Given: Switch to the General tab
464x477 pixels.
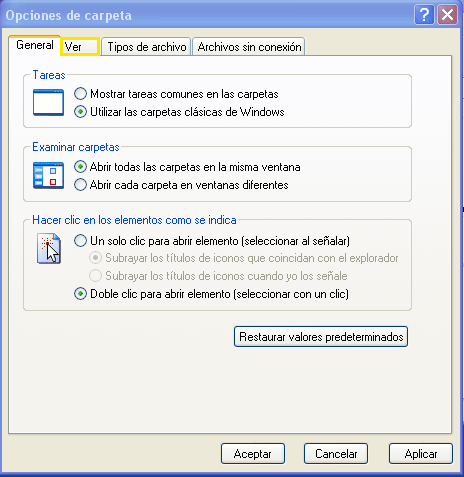Looking at the screenshot, I should [35, 45].
